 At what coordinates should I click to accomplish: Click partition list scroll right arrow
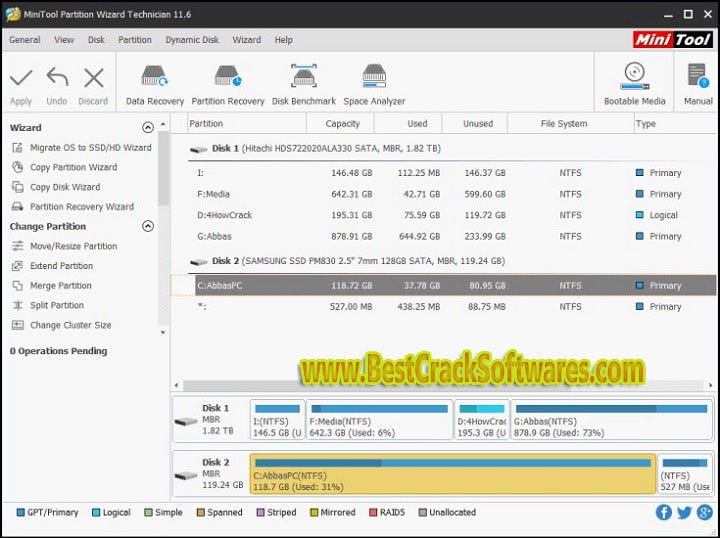(711, 386)
